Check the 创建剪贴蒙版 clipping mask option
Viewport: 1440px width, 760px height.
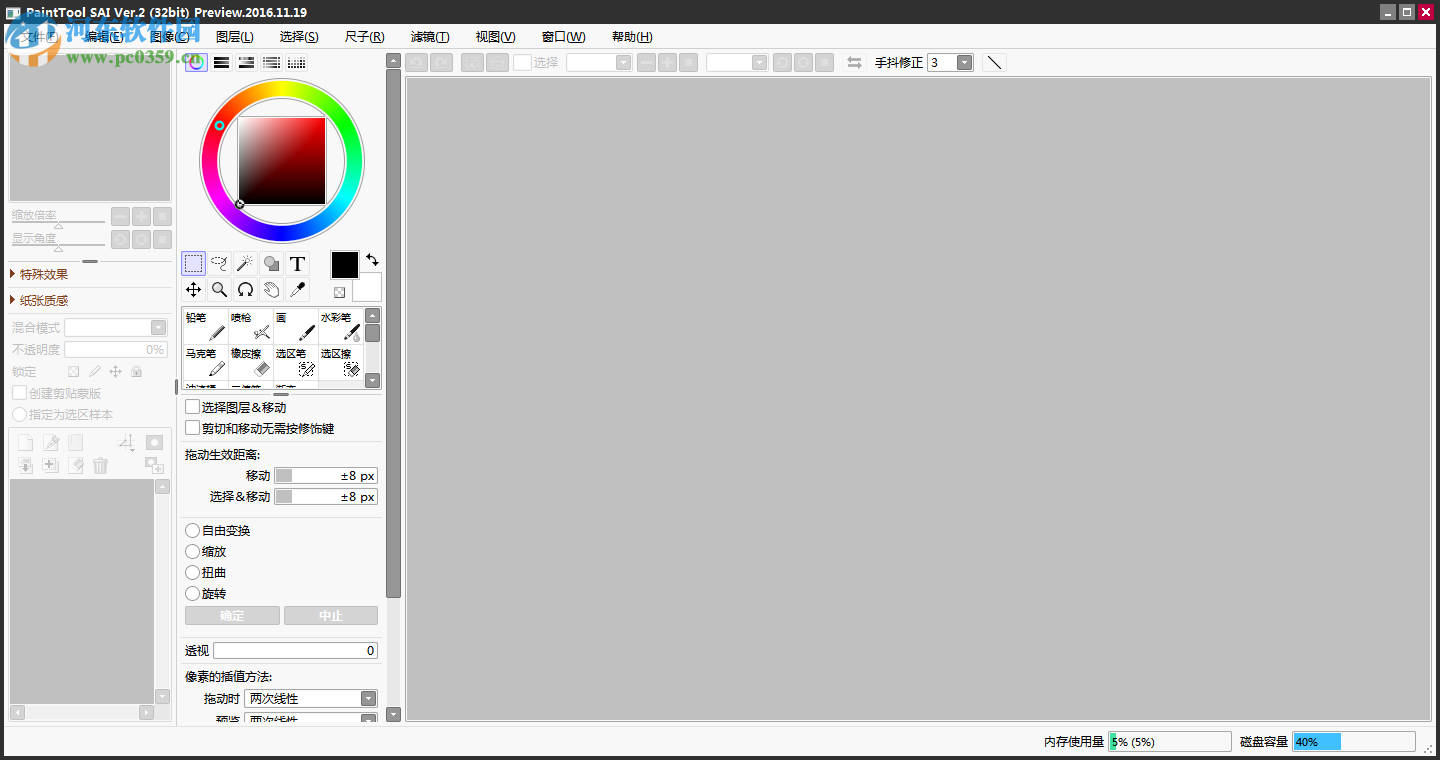coord(18,393)
